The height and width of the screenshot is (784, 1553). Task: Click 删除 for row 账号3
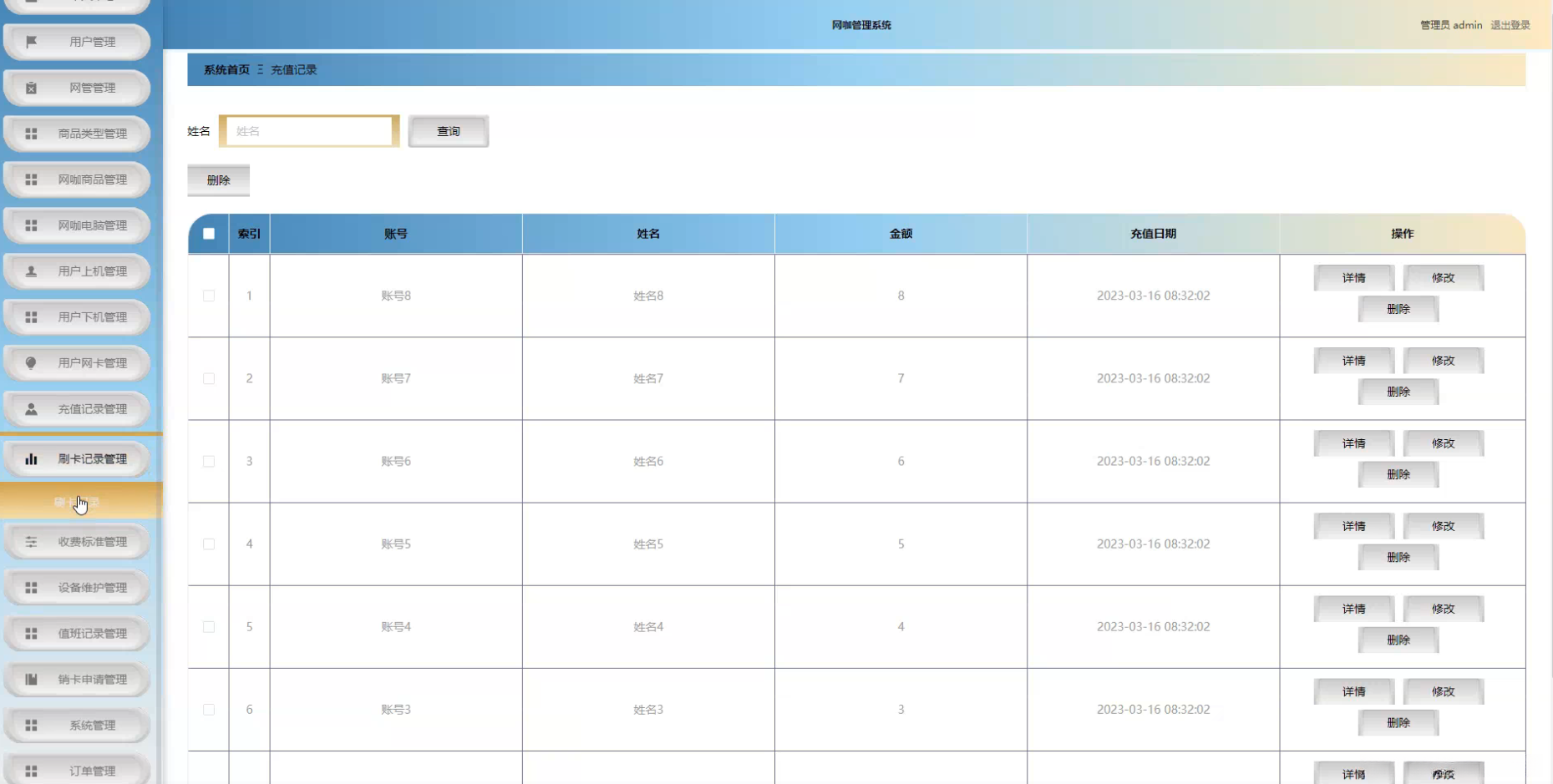pyautogui.click(x=1398, y=722)
